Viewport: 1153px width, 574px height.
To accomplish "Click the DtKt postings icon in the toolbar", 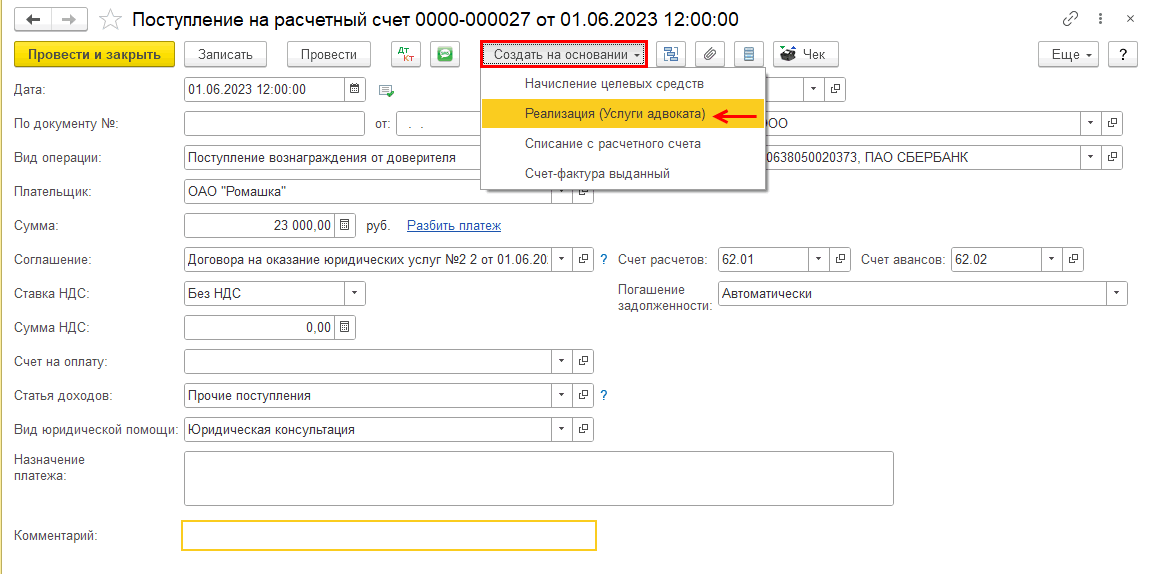I will click(x=405, y=54).
